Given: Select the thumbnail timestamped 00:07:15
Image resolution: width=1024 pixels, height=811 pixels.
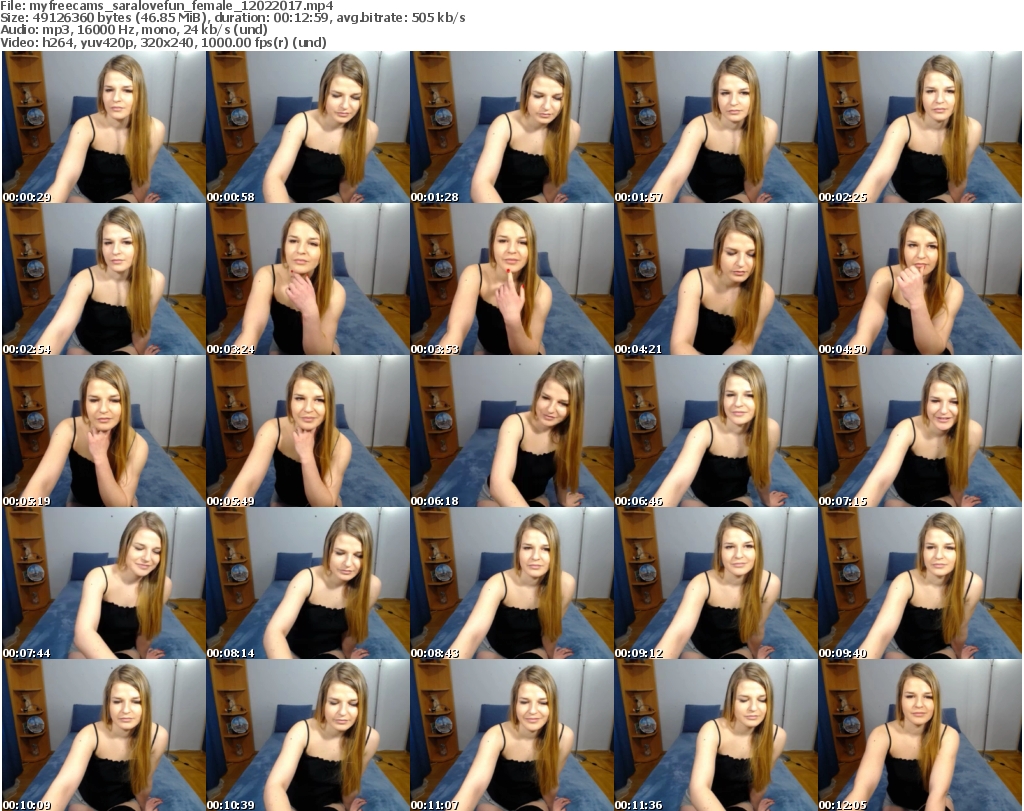Looking at the screenshot, I should pos(920,431).
